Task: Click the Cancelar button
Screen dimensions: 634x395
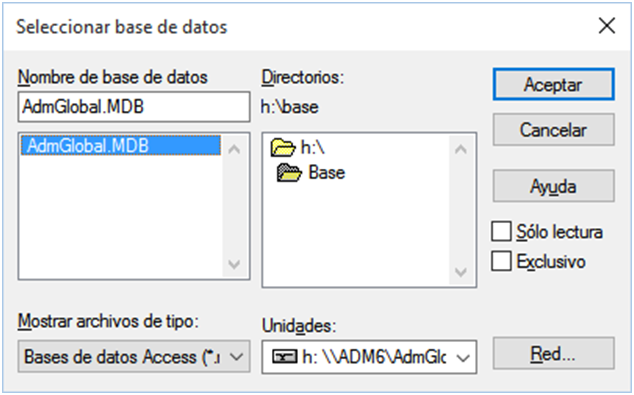Action: tap(554, 130)
